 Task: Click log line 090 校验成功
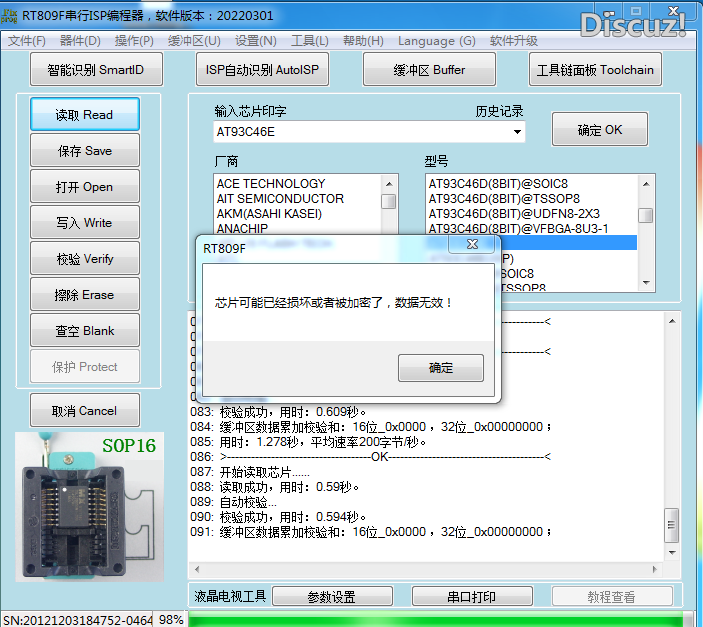[278, 517]
